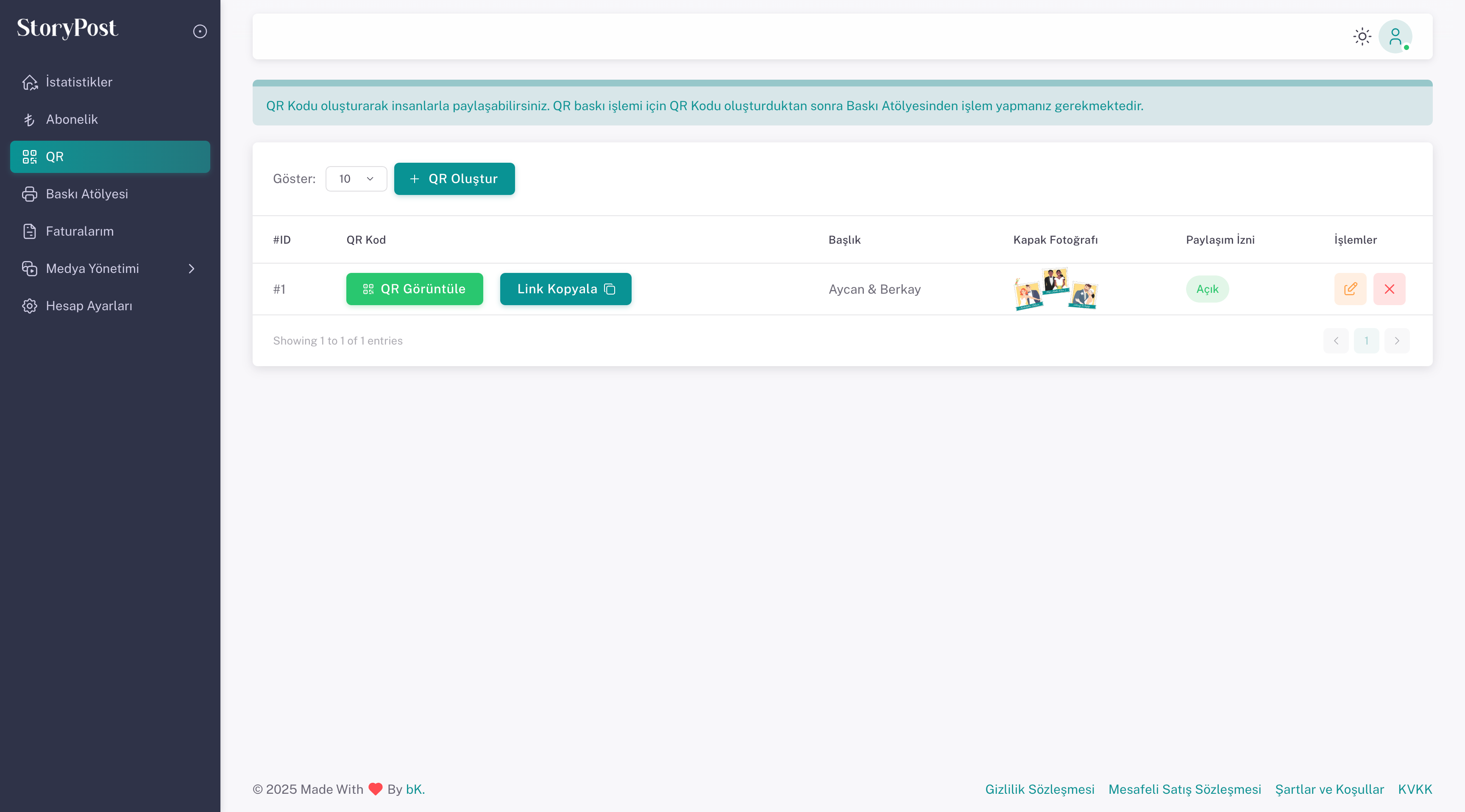
Task: Click the orange edit icon for row #1
Action: (x=1350, y=289)
